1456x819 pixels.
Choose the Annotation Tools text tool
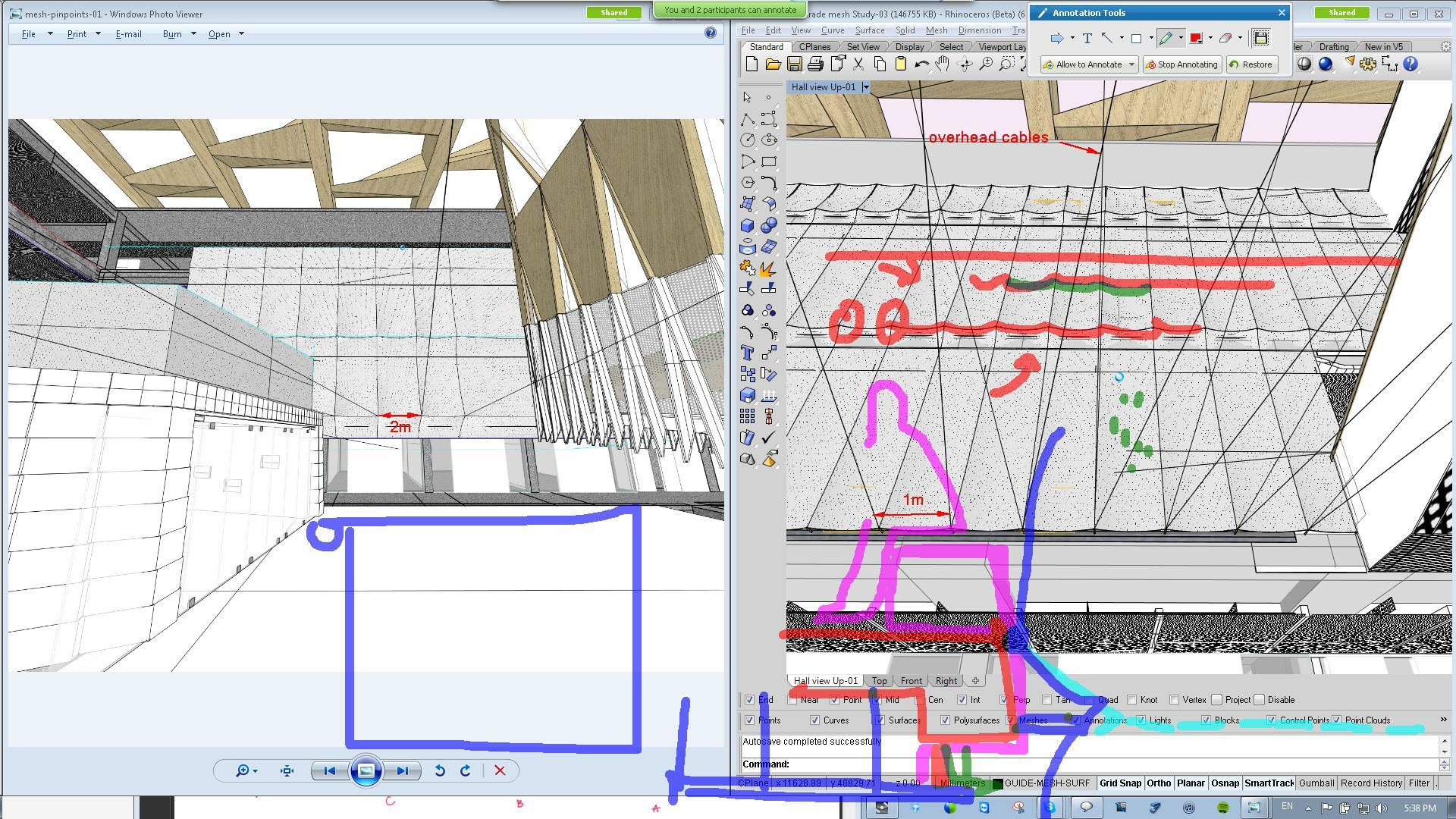(1087, 38)
